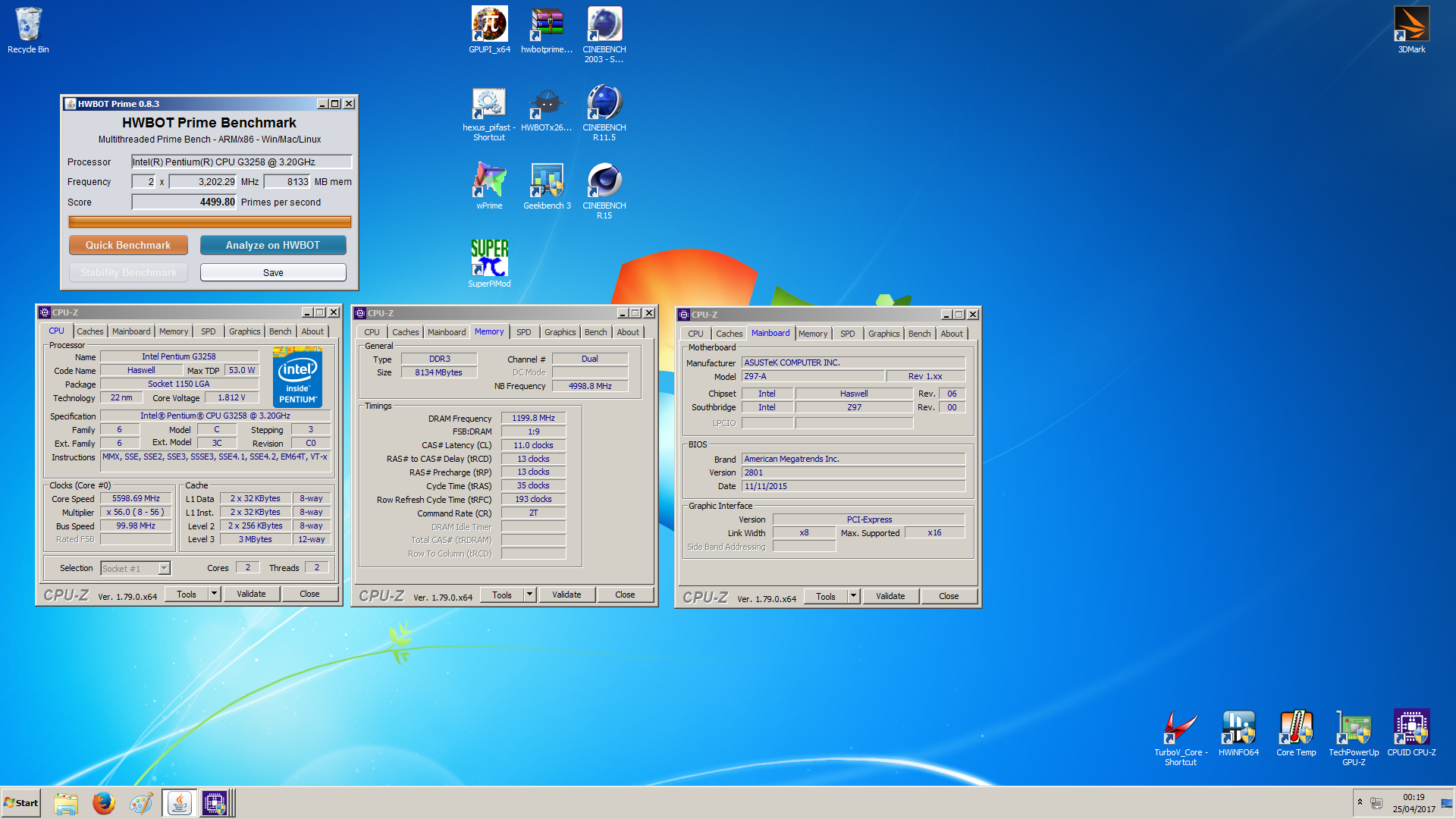This screenshot has height=819, width=1456.
Task: Launch HWiNFO64 desktop shortcut
Action: pos(1238,733)
